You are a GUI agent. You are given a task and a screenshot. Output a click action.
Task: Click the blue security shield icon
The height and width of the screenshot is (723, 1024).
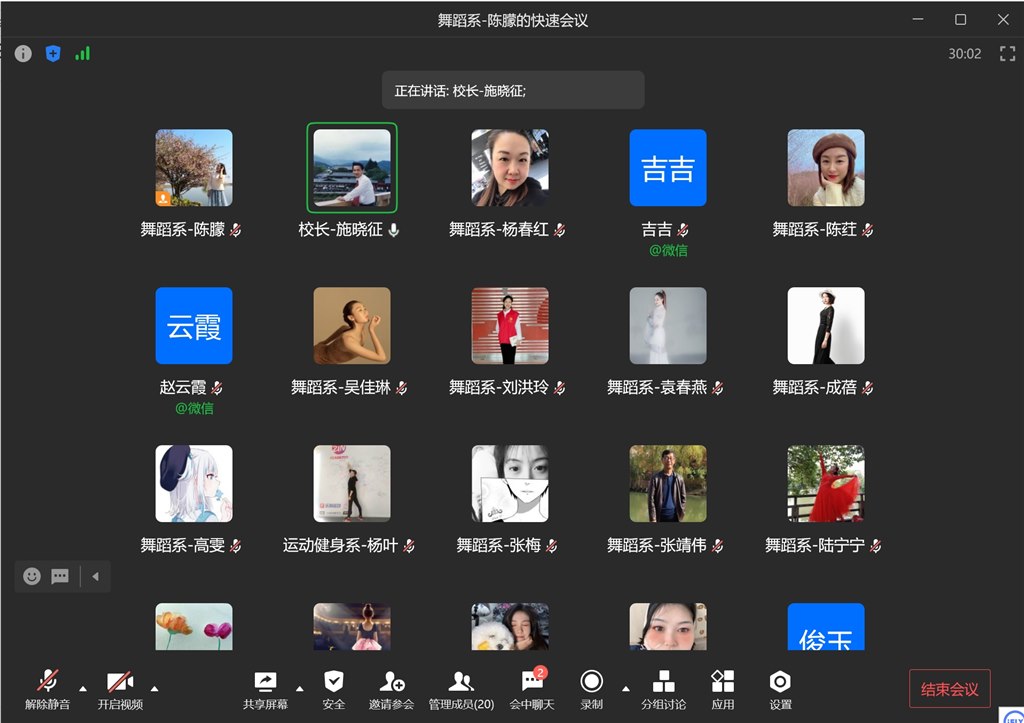53,54
